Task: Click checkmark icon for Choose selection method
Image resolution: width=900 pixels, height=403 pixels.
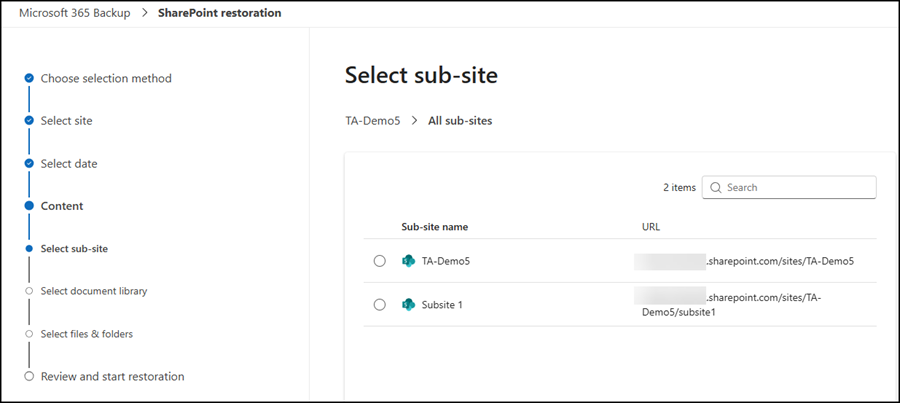Action: coord(29,78)
